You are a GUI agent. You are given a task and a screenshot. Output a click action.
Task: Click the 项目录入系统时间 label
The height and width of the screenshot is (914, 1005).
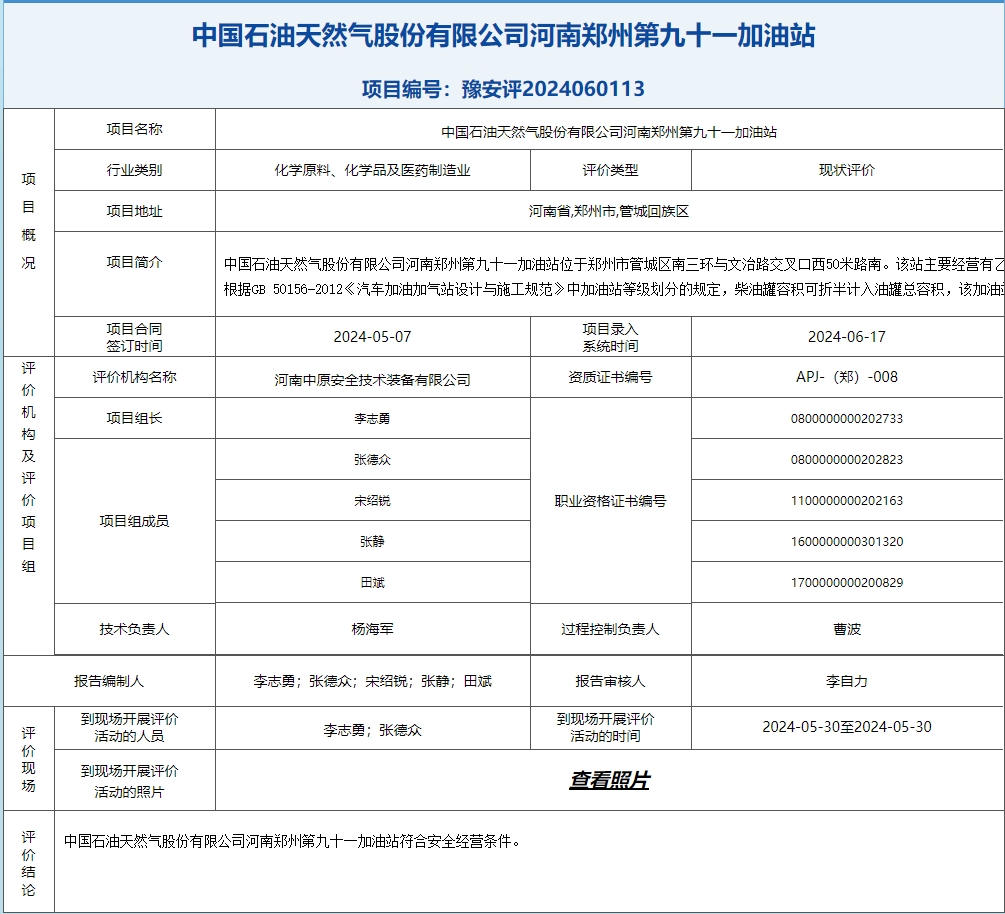click(x=610, y=337)
